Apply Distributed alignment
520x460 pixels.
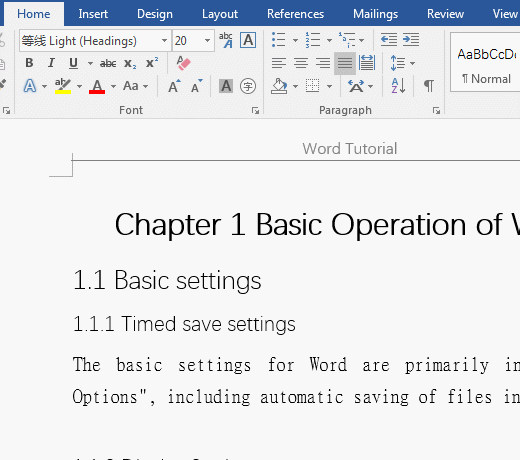point(367,63)
